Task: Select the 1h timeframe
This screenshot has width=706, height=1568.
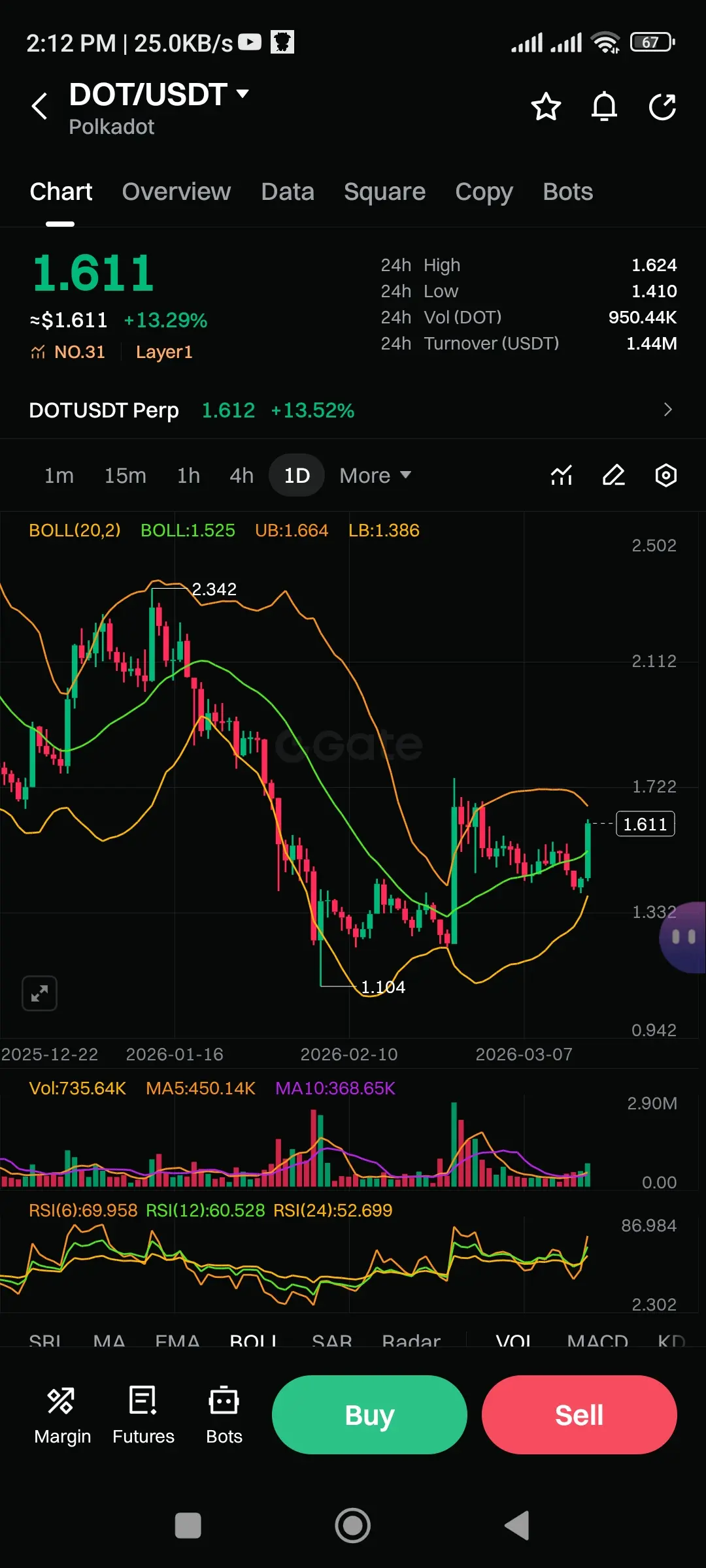Action: (188, 476)
